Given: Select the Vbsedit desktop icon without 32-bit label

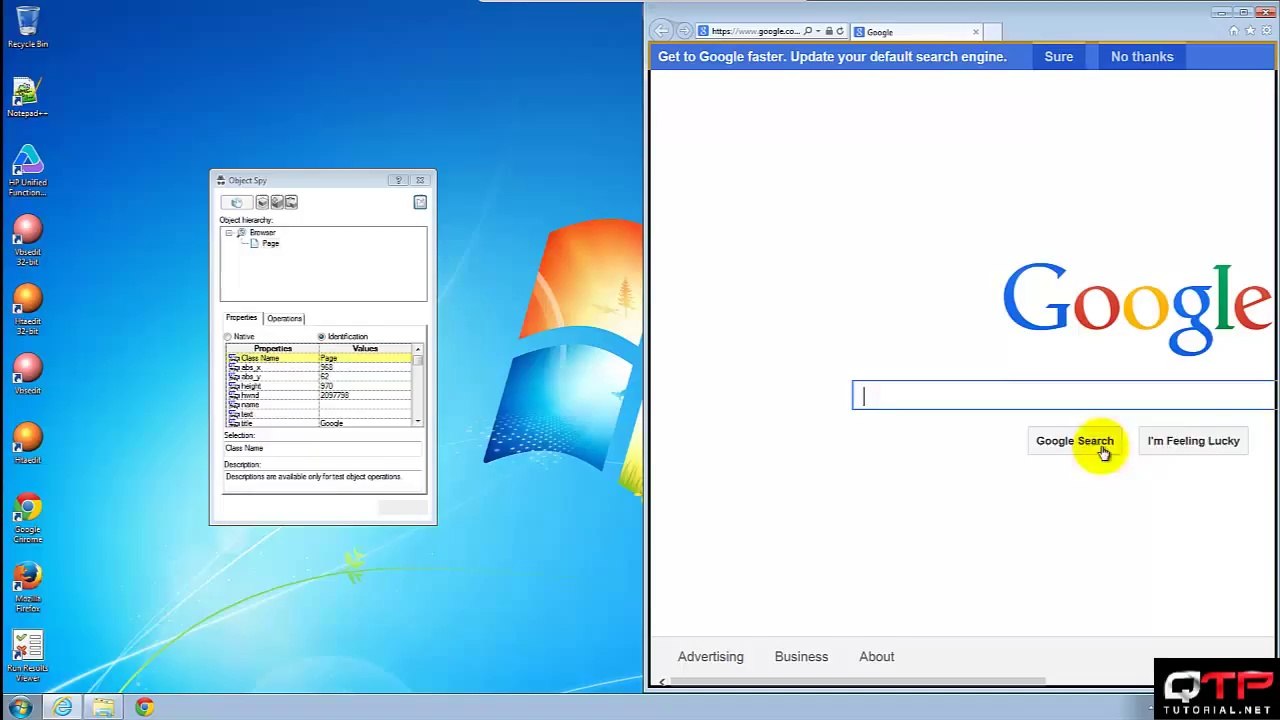Looking at the screenshot, I should (28, 374).
